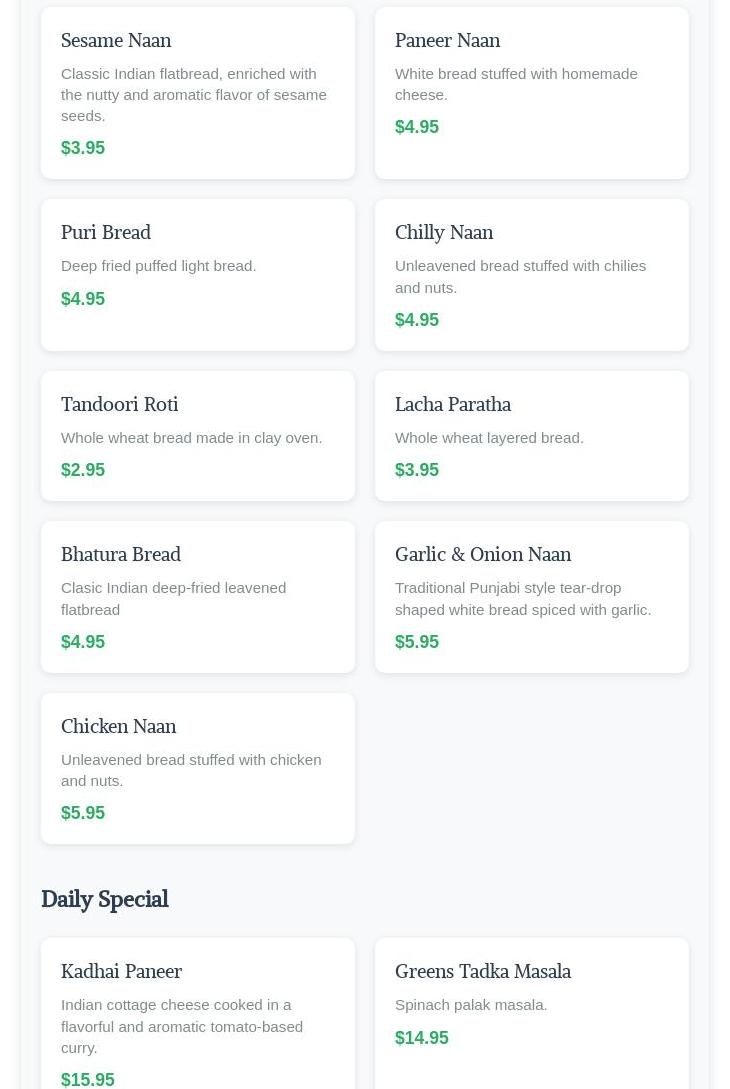Open the Kadhai Paneer daily special

pos(121,971)
